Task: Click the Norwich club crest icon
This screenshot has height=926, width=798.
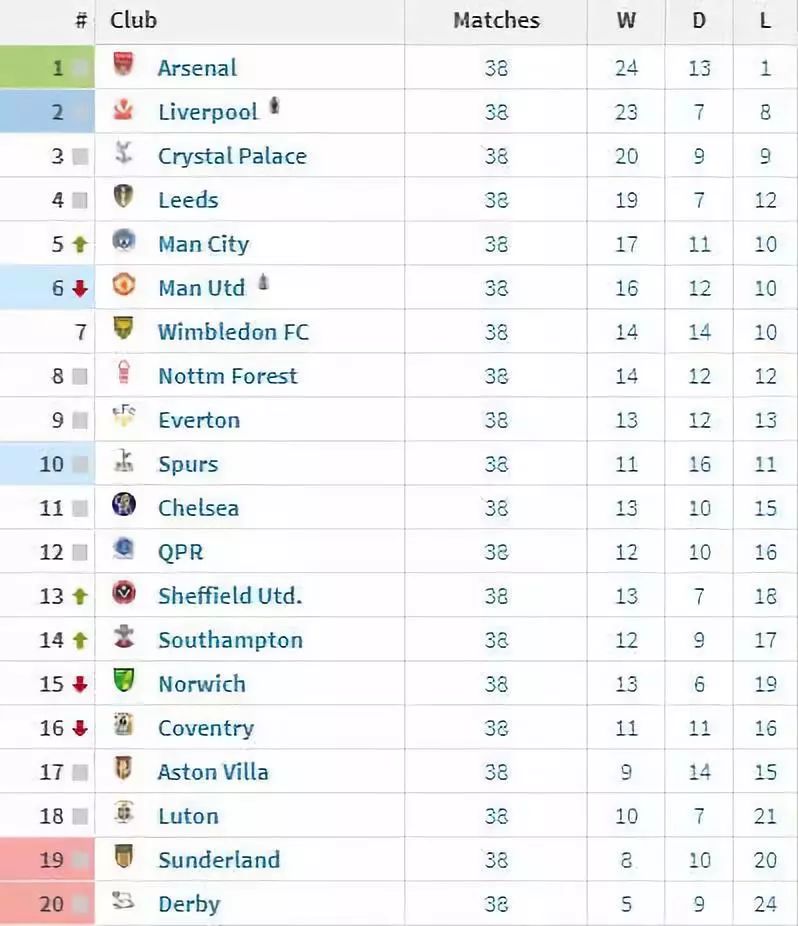Action: (x=123, y=680)
